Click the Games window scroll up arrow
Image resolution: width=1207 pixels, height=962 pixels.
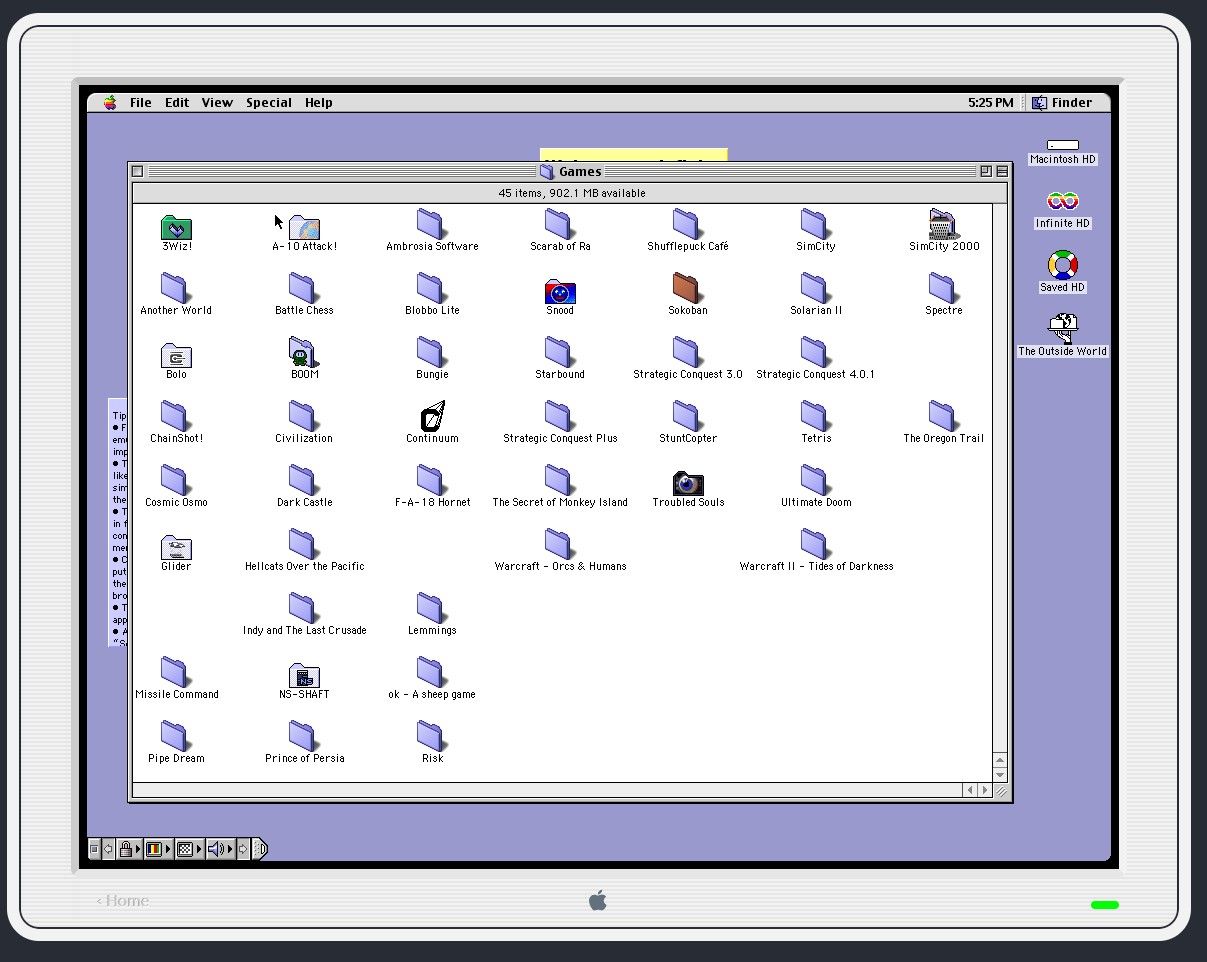pyautogui.click(x=999, y=761)
